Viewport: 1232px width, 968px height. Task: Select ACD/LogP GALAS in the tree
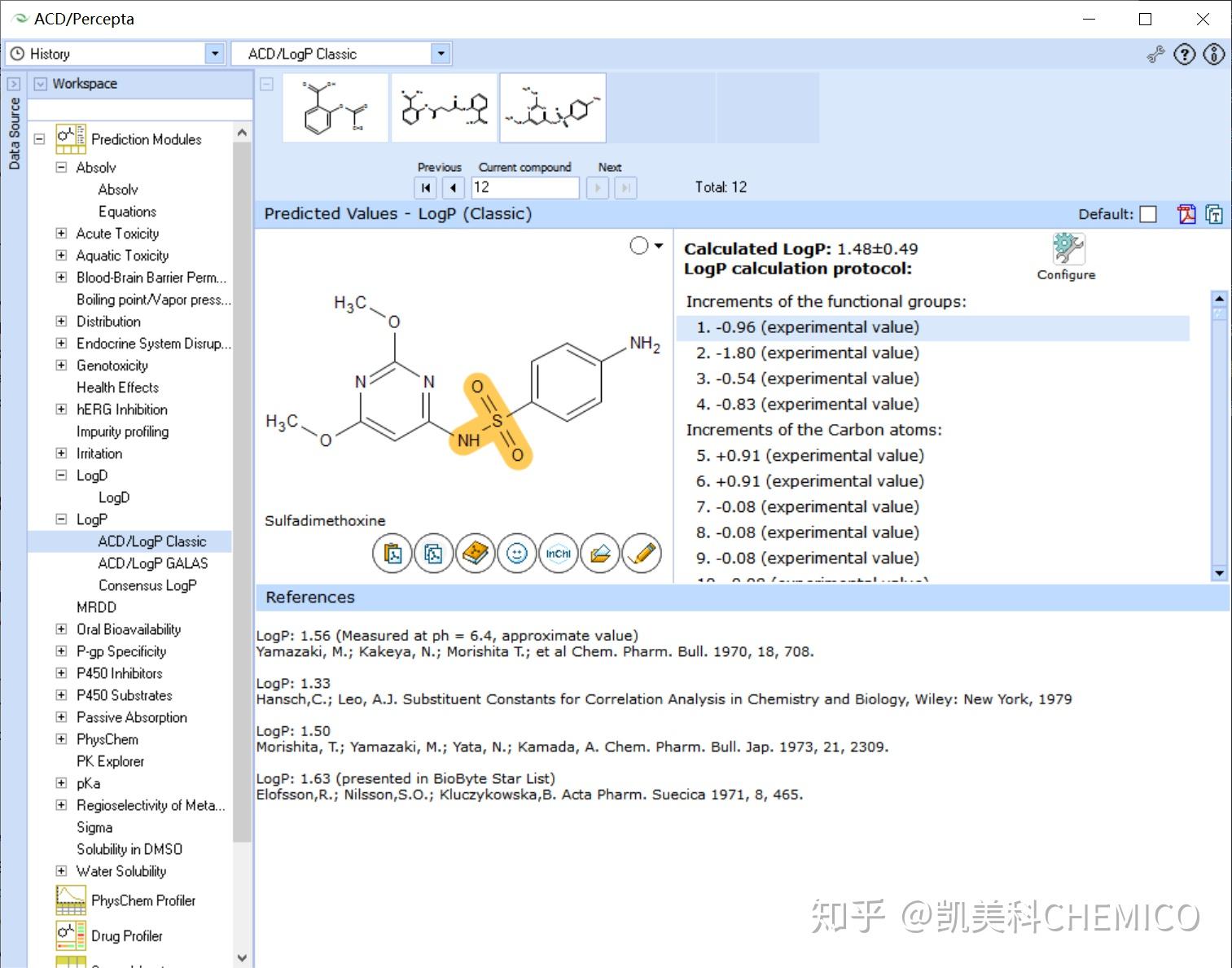152,563
